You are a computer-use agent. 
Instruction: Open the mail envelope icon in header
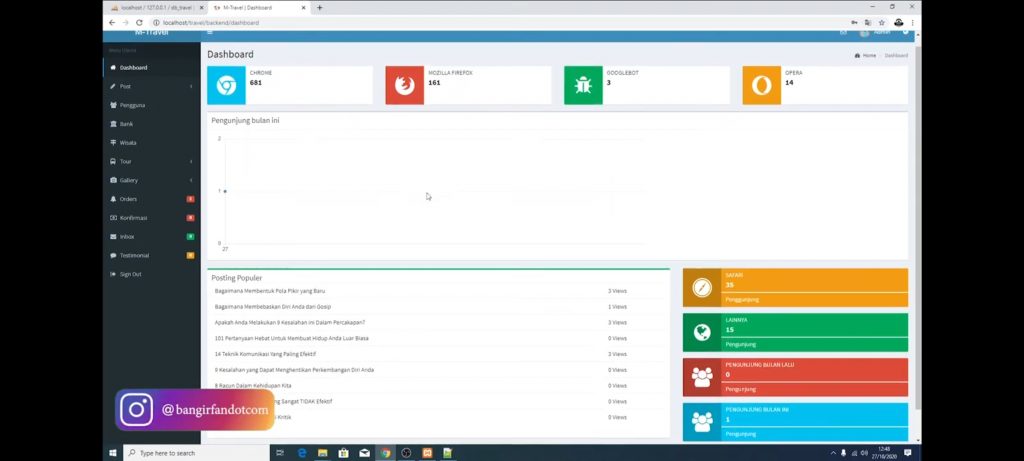[x=843, y=33]
